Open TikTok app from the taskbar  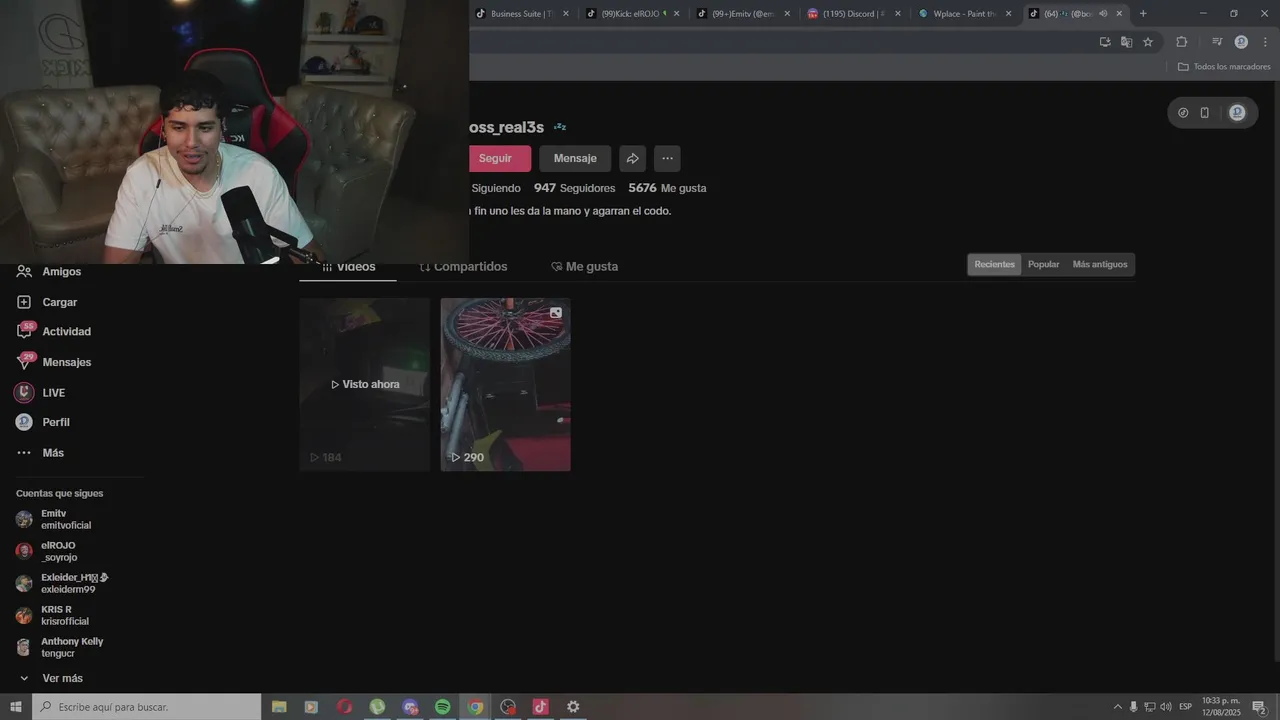pyautogui.click(x=540, y=707)
